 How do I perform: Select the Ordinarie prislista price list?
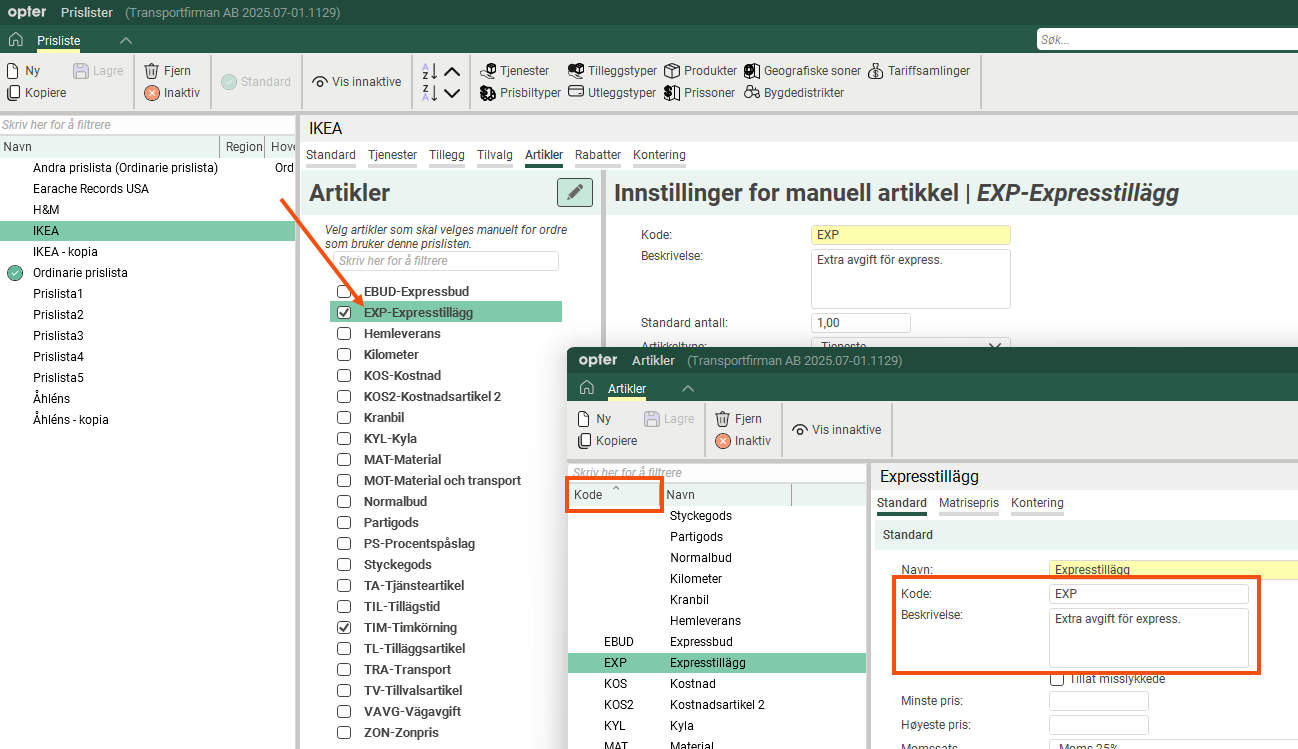pyautogui.click(x=80, y=273)
